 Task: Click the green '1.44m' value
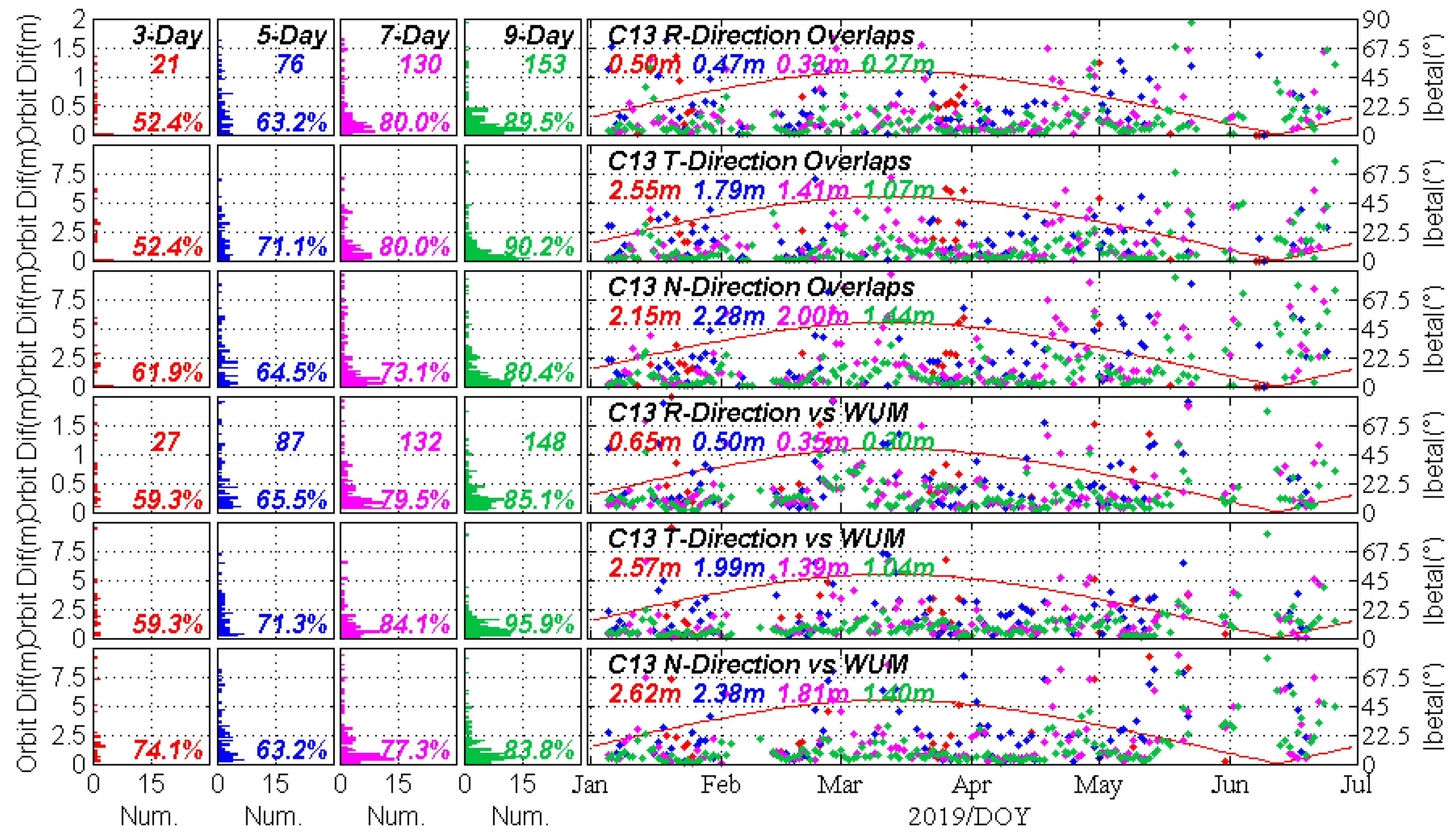[898, 316]
